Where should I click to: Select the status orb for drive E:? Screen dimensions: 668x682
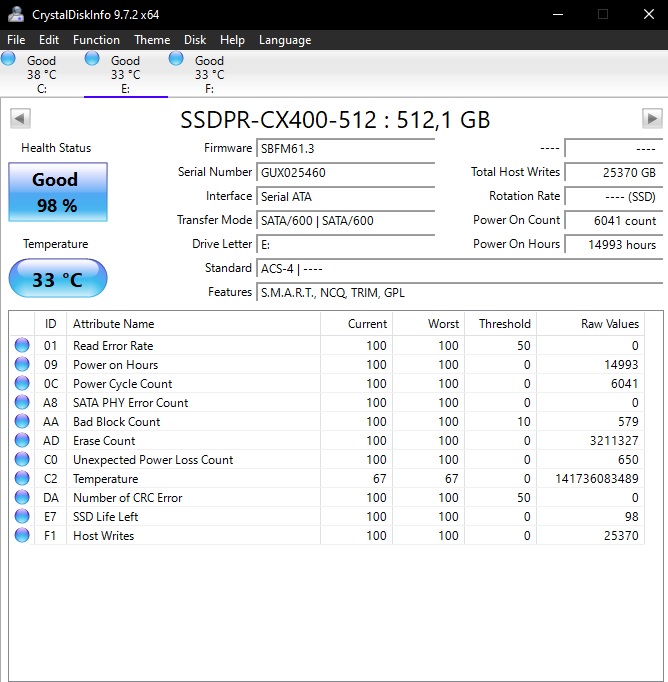coord(92,58)
